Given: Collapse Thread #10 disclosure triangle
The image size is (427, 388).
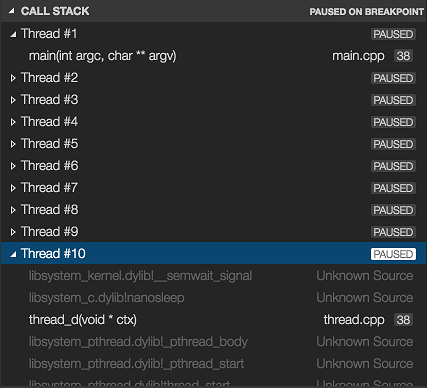Looking at the screenshot, I should (13, 254).
